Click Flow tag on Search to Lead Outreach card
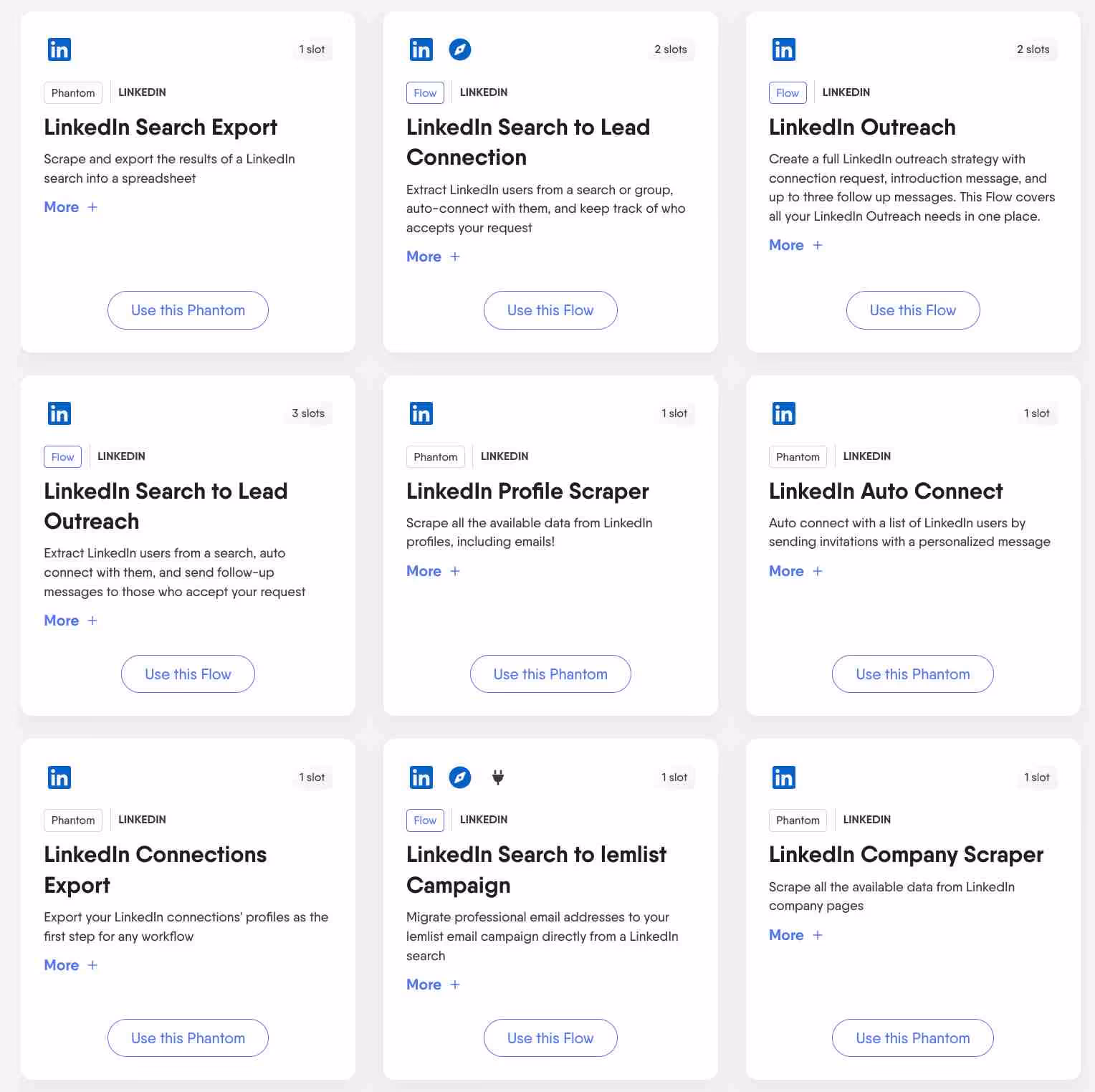 62,457
